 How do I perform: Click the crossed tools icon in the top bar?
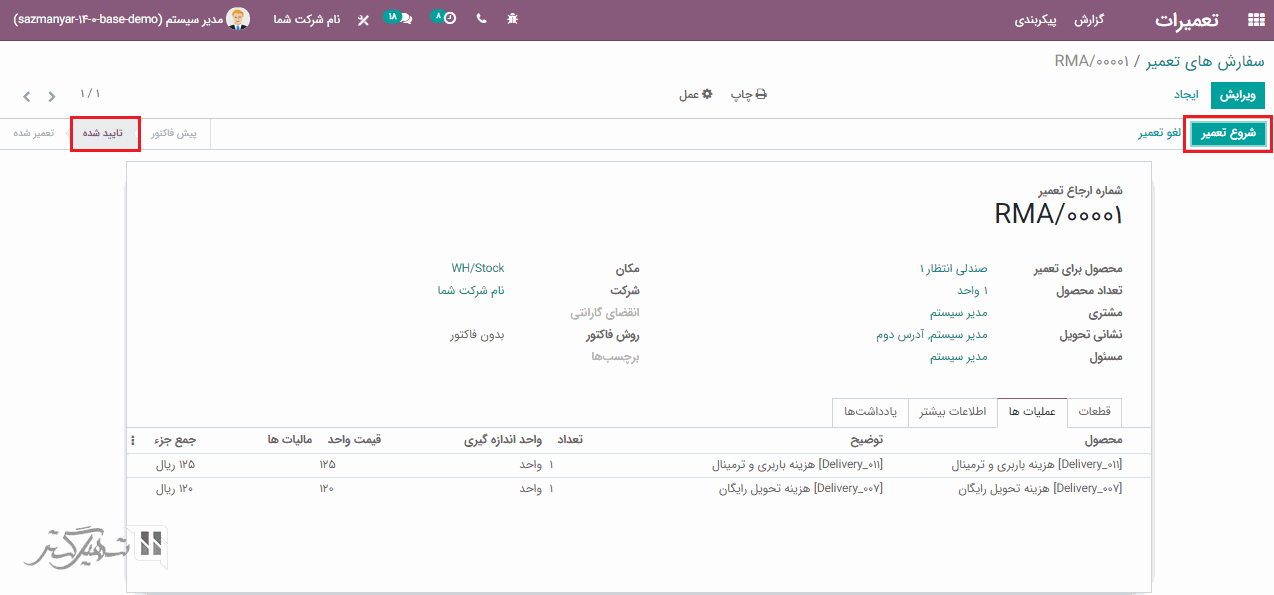coord(363,20)
